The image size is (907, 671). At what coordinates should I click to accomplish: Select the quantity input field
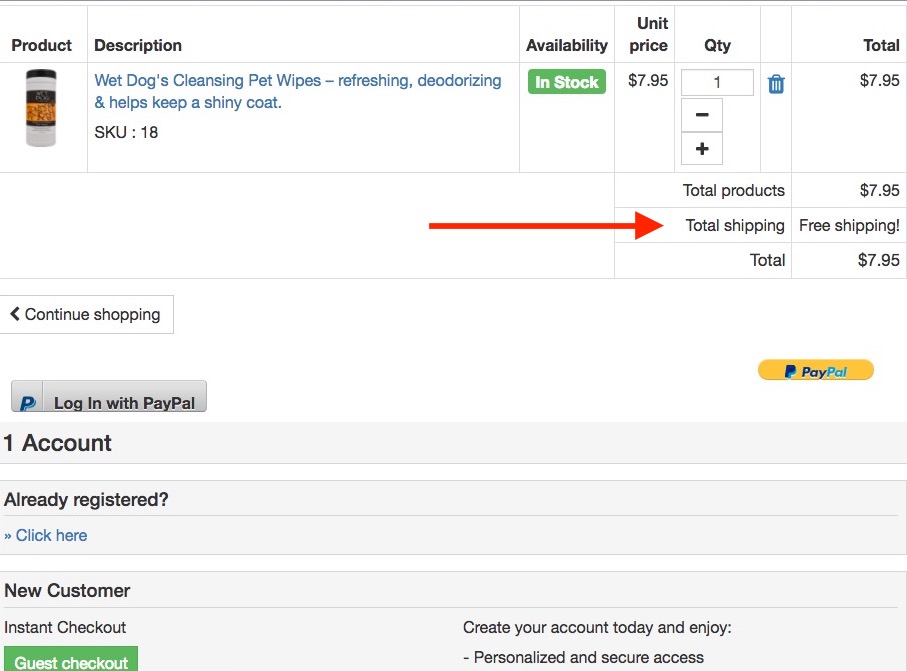coord(717,81)
